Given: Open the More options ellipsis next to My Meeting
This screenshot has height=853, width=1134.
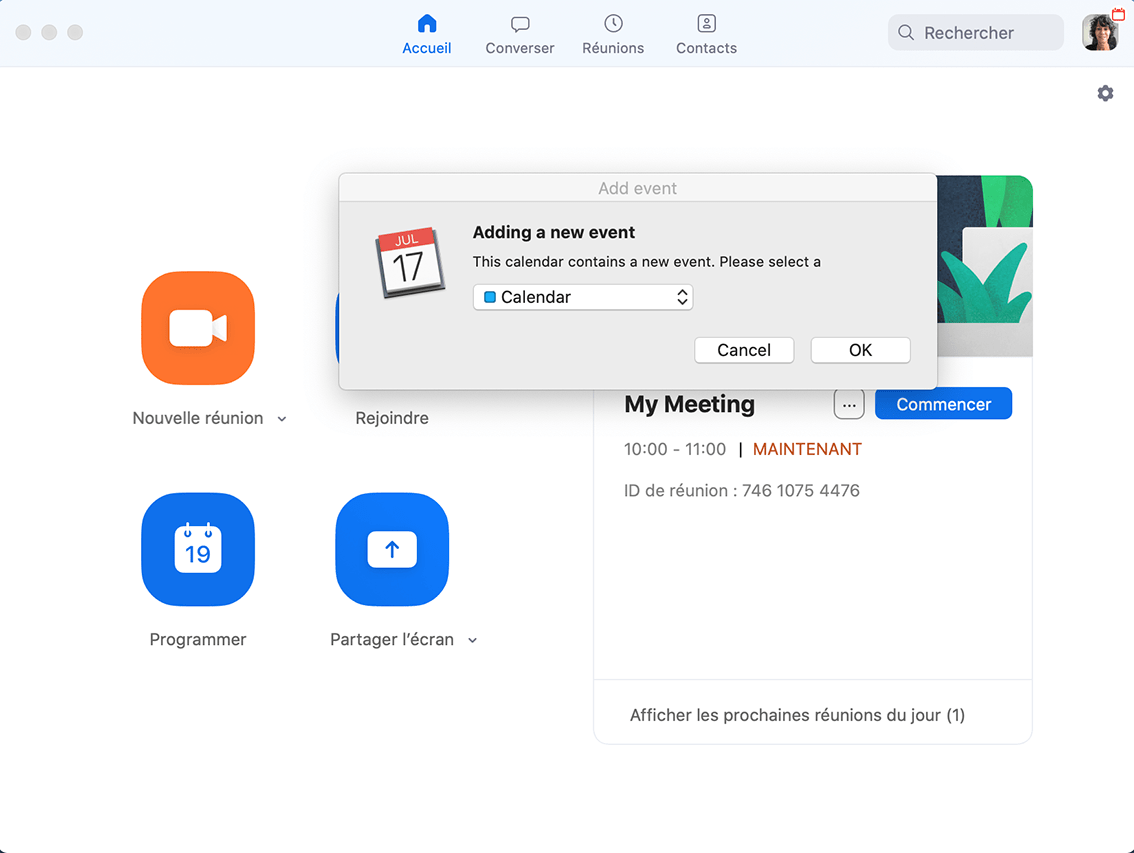Looking at the screenshot, I should coord(848,404).
